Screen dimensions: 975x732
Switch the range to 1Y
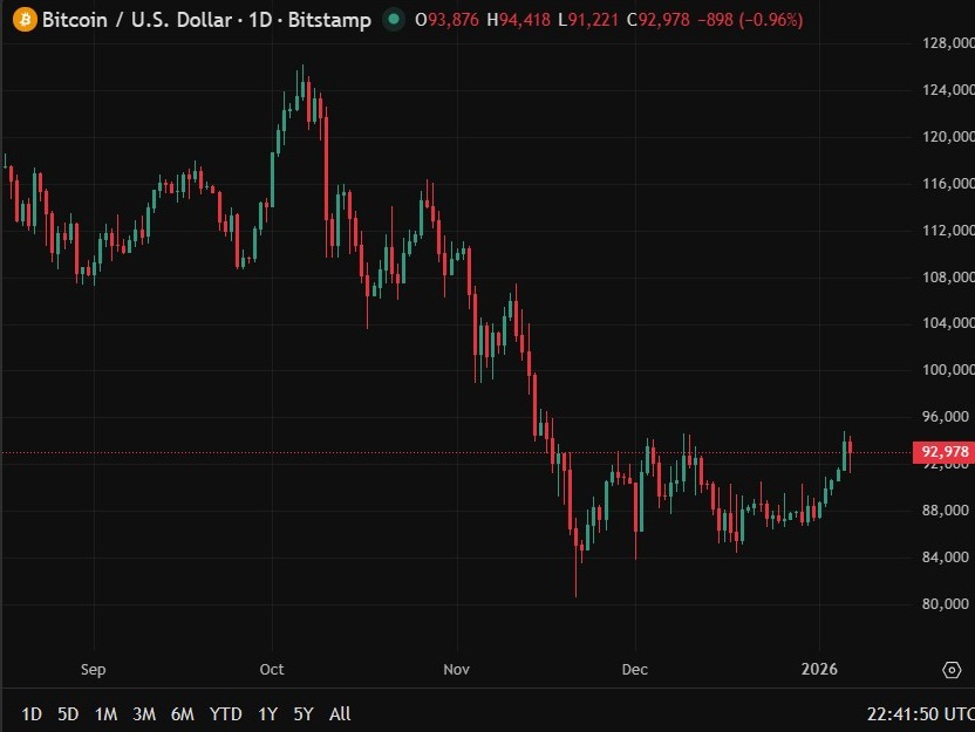click(x=267, y=714)
